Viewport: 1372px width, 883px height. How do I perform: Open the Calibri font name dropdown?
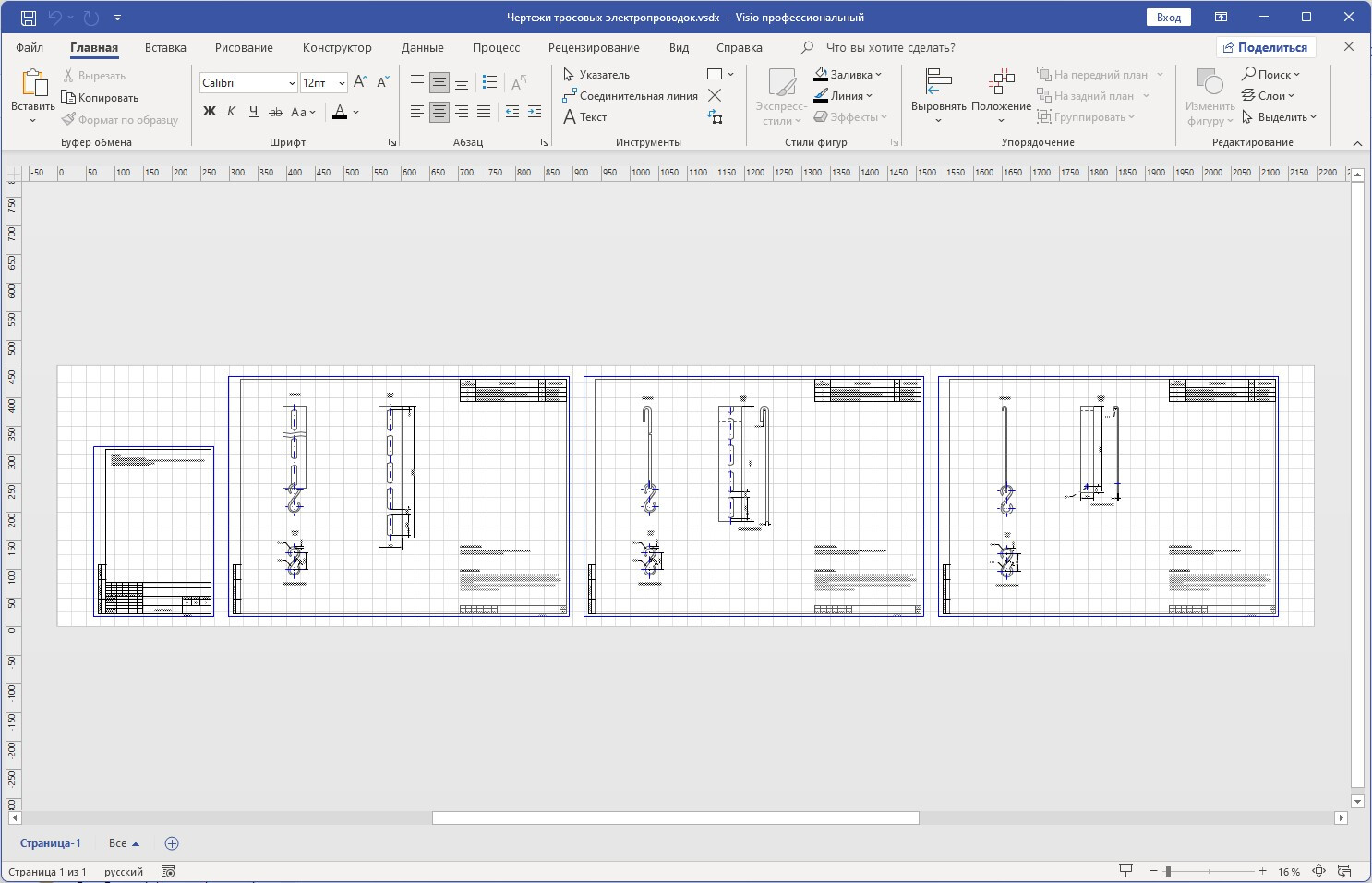(x=292, y=83)
